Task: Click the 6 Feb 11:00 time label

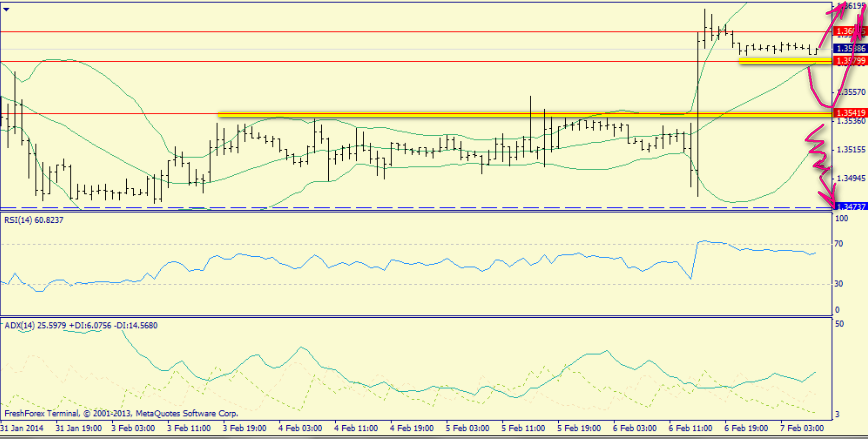Action: [x=691, y=428]
